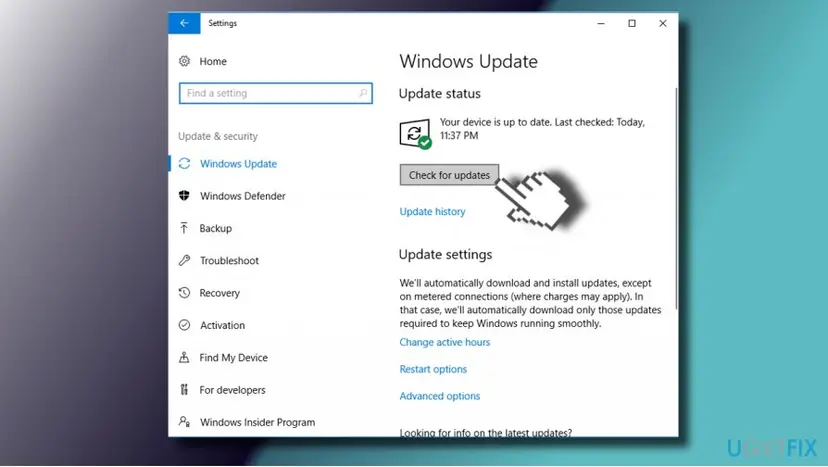Viewport: 828px width, 467px height.
Task: Click the back arrow in title bar
Action: click(x=184, y=23)
